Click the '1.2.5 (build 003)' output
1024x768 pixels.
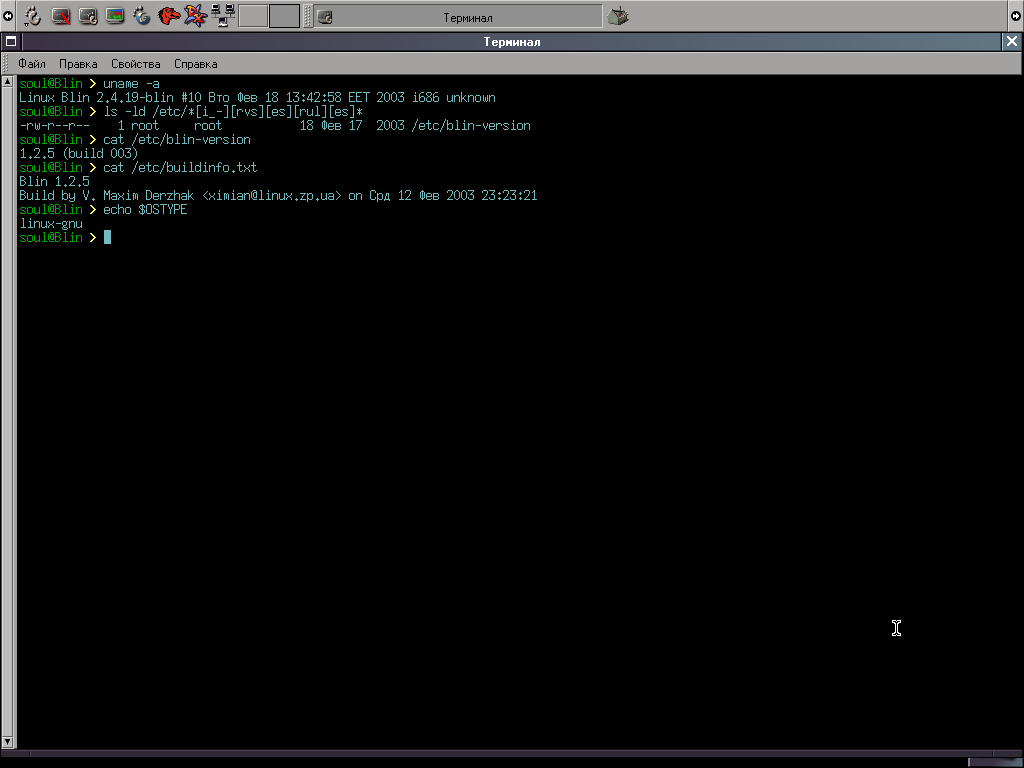tap(79, 154)
